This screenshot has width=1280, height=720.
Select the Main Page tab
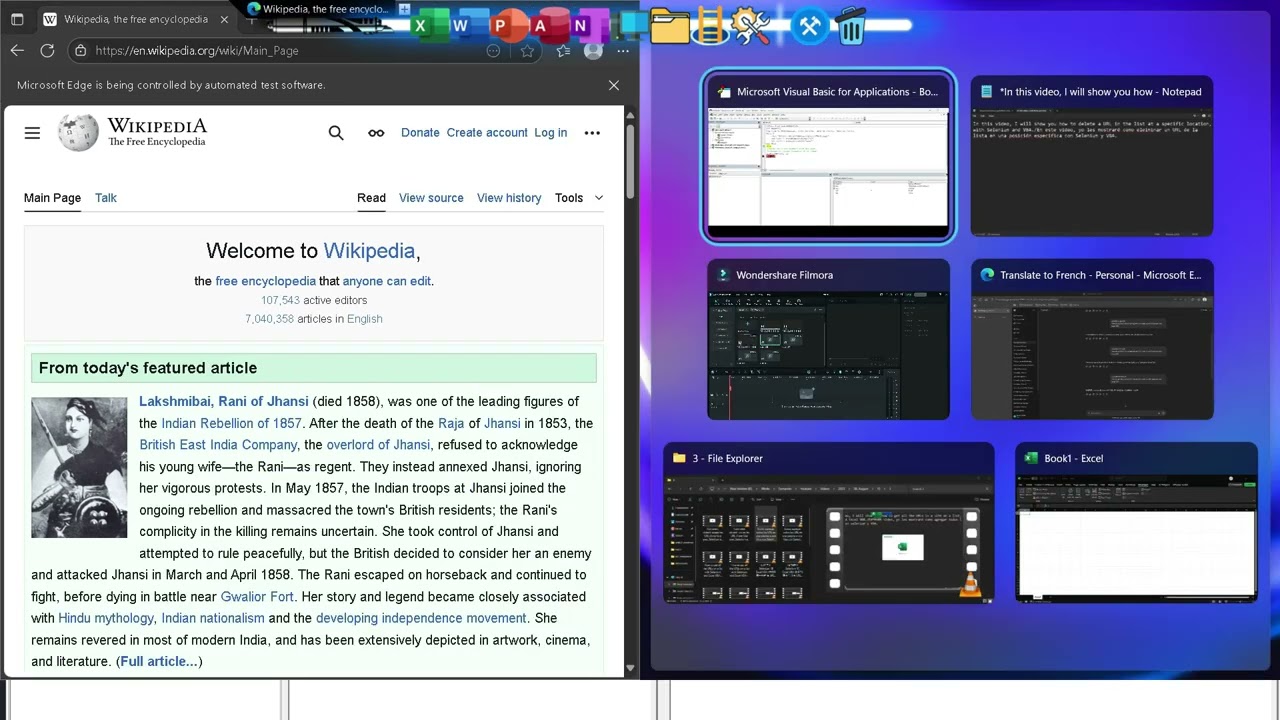(52, 197)
